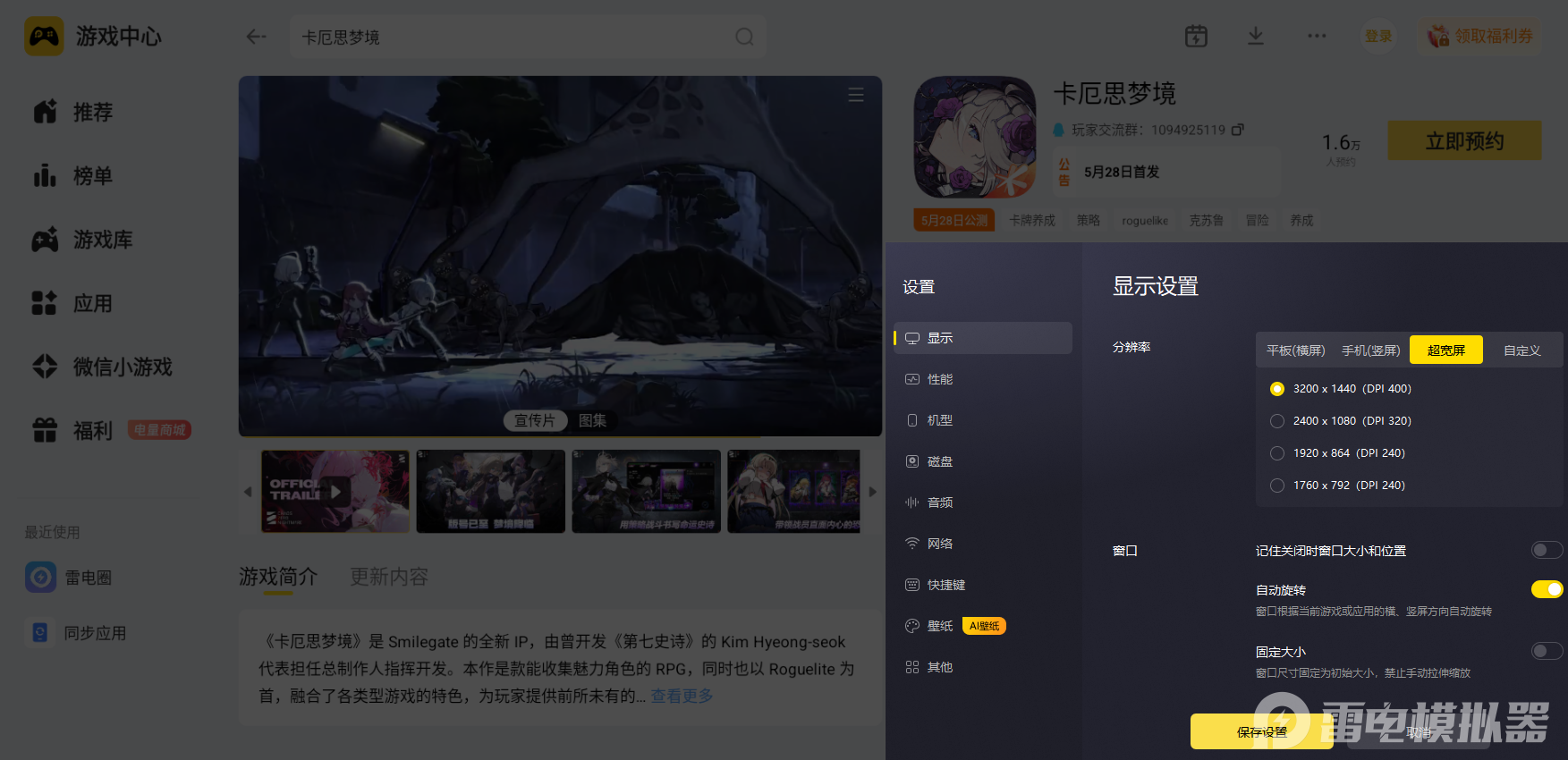Image resolution: width=1568 pixels, height=760 pixels.
Task: Launch the recently used 雷电圈 app
Action: tap(69, 578)
